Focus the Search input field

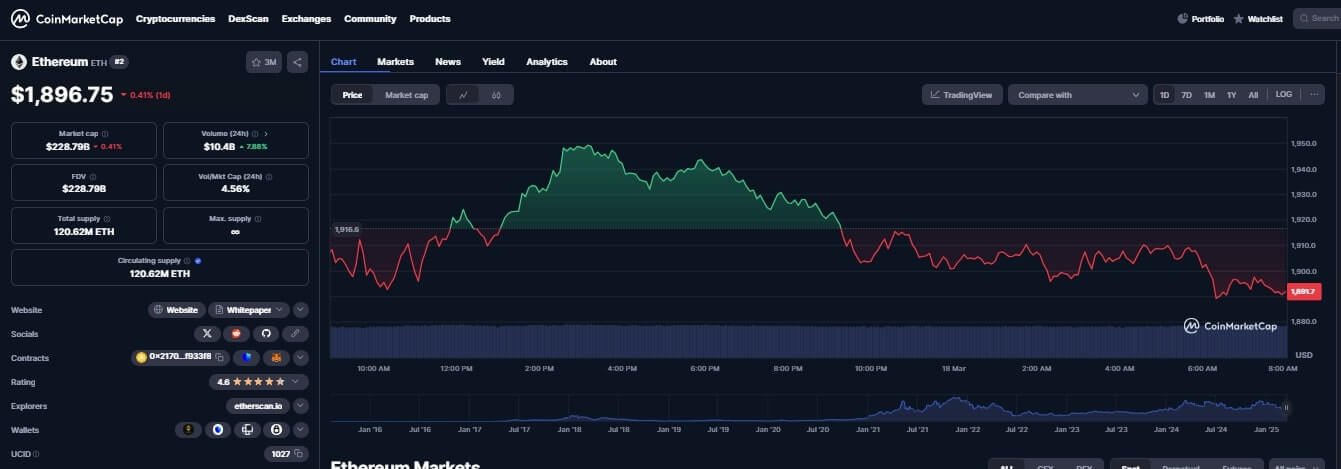[1317, 18]
